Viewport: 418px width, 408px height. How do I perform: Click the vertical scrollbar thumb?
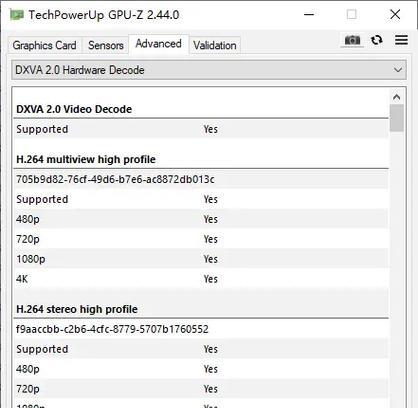pyautogui.click(x=397, y=118)
